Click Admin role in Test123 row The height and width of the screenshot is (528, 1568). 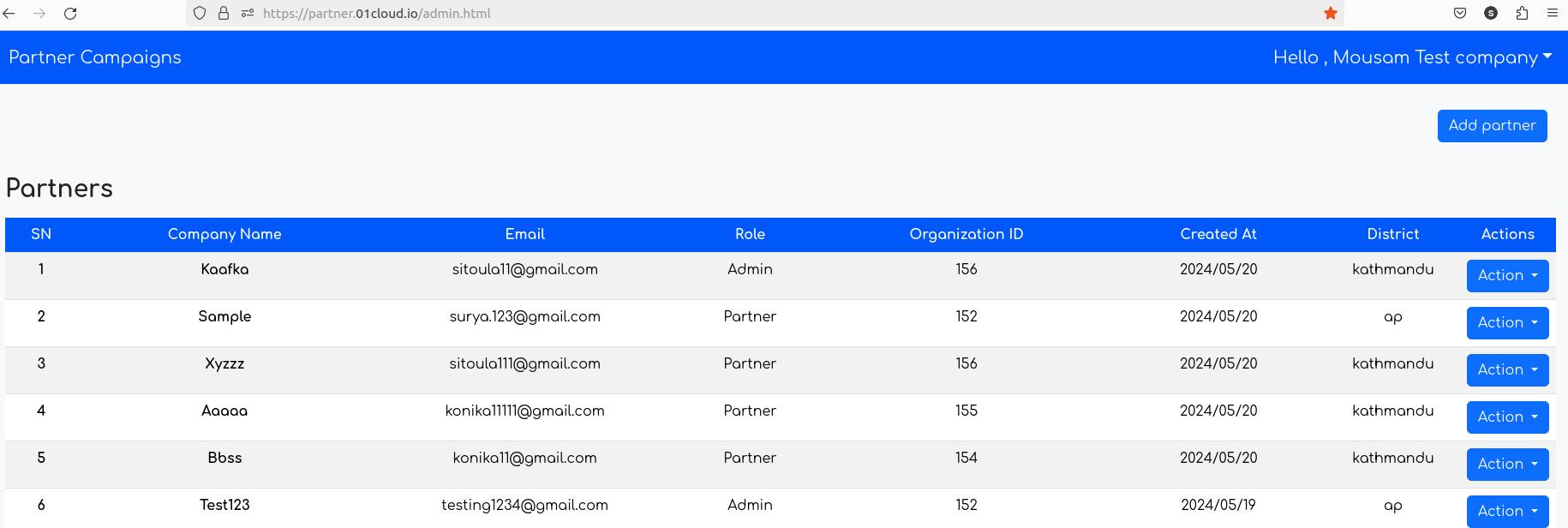coord(750,505)
